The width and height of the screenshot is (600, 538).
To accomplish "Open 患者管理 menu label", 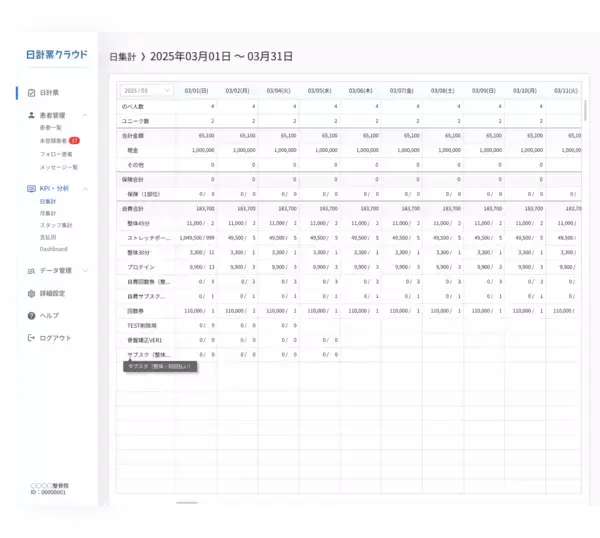I will (52, 115).
